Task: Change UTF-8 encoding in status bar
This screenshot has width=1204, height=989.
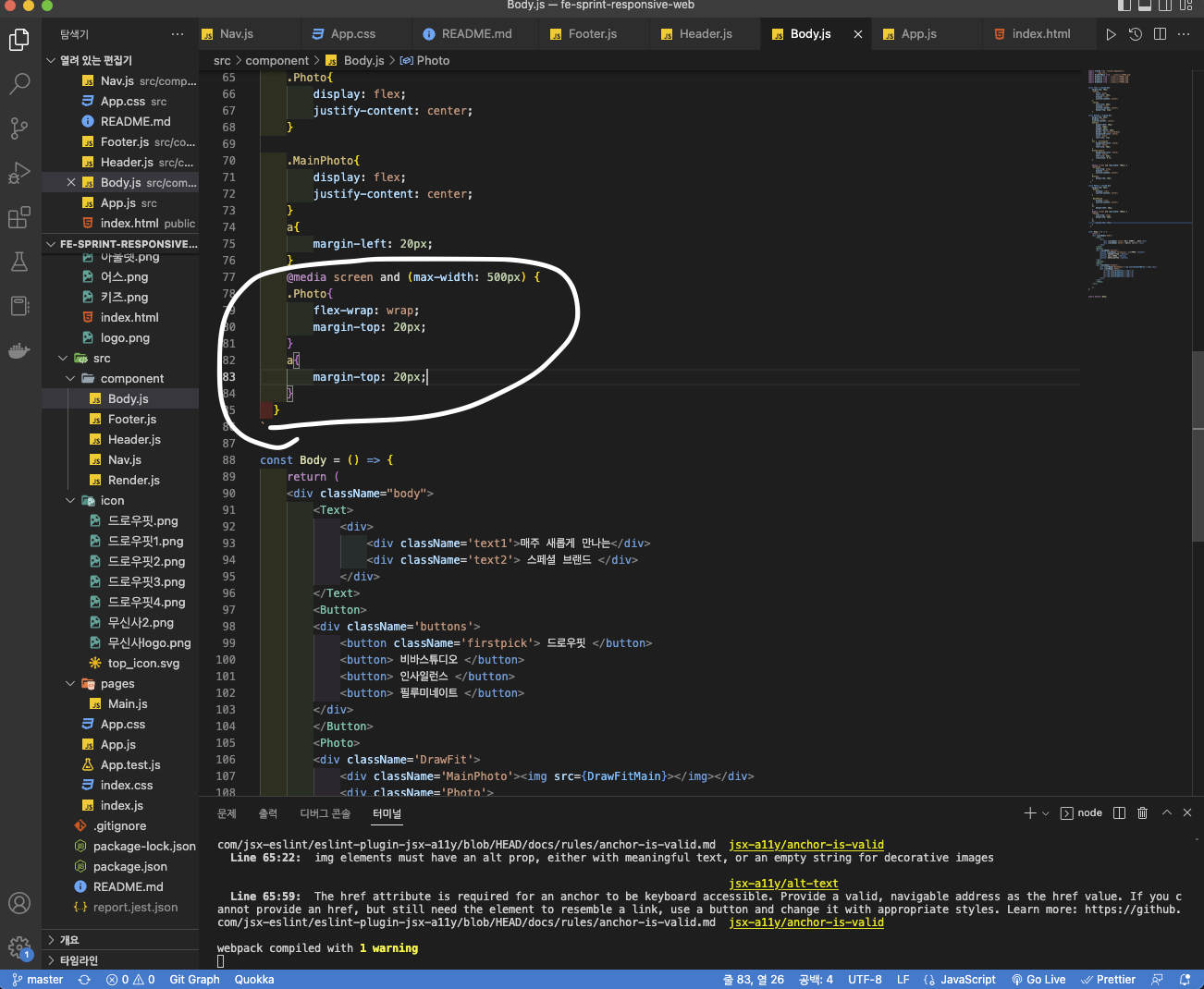Action: (x=865, y=980)
